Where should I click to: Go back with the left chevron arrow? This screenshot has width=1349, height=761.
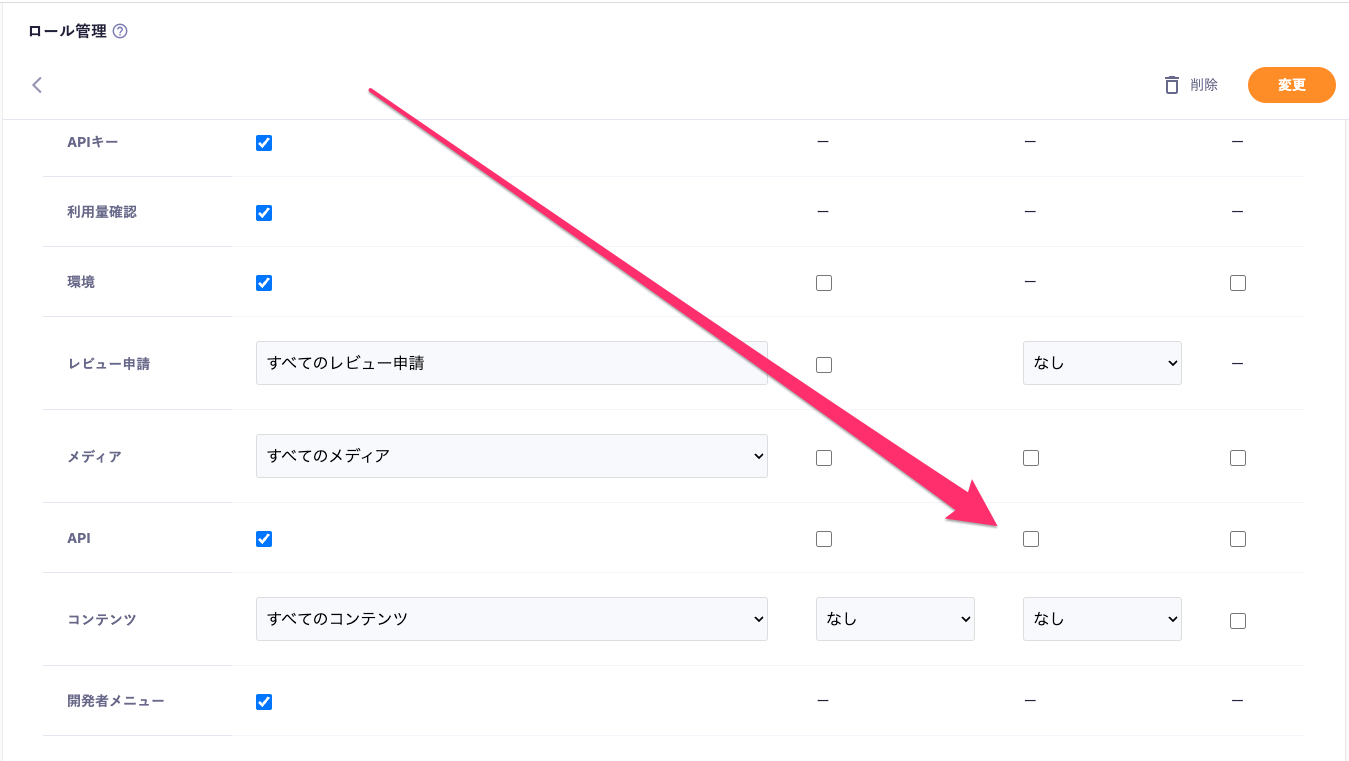[37, 85]
